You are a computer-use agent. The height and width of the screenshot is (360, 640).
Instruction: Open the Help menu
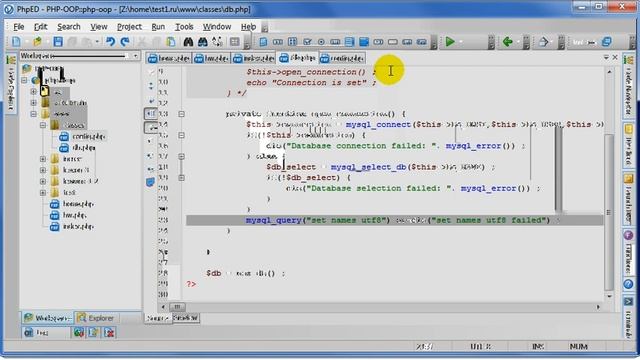[x=248, y=27]
